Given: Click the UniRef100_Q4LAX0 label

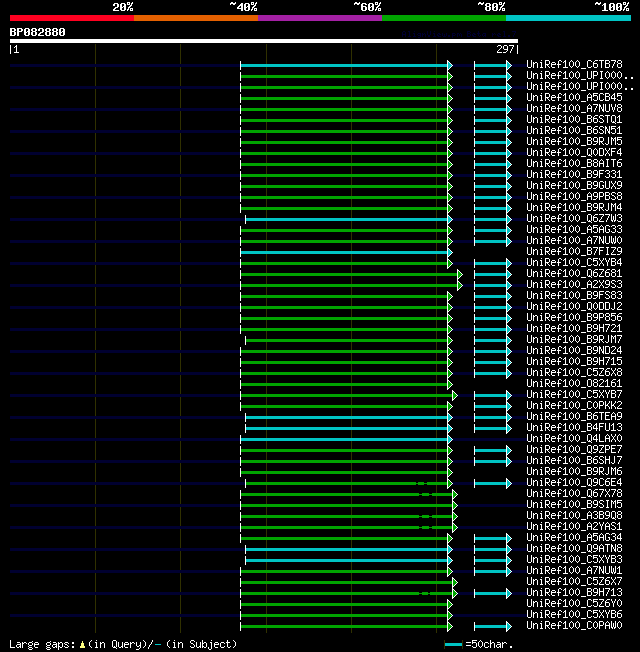Looking at the screenshot, I should (574, 439).
